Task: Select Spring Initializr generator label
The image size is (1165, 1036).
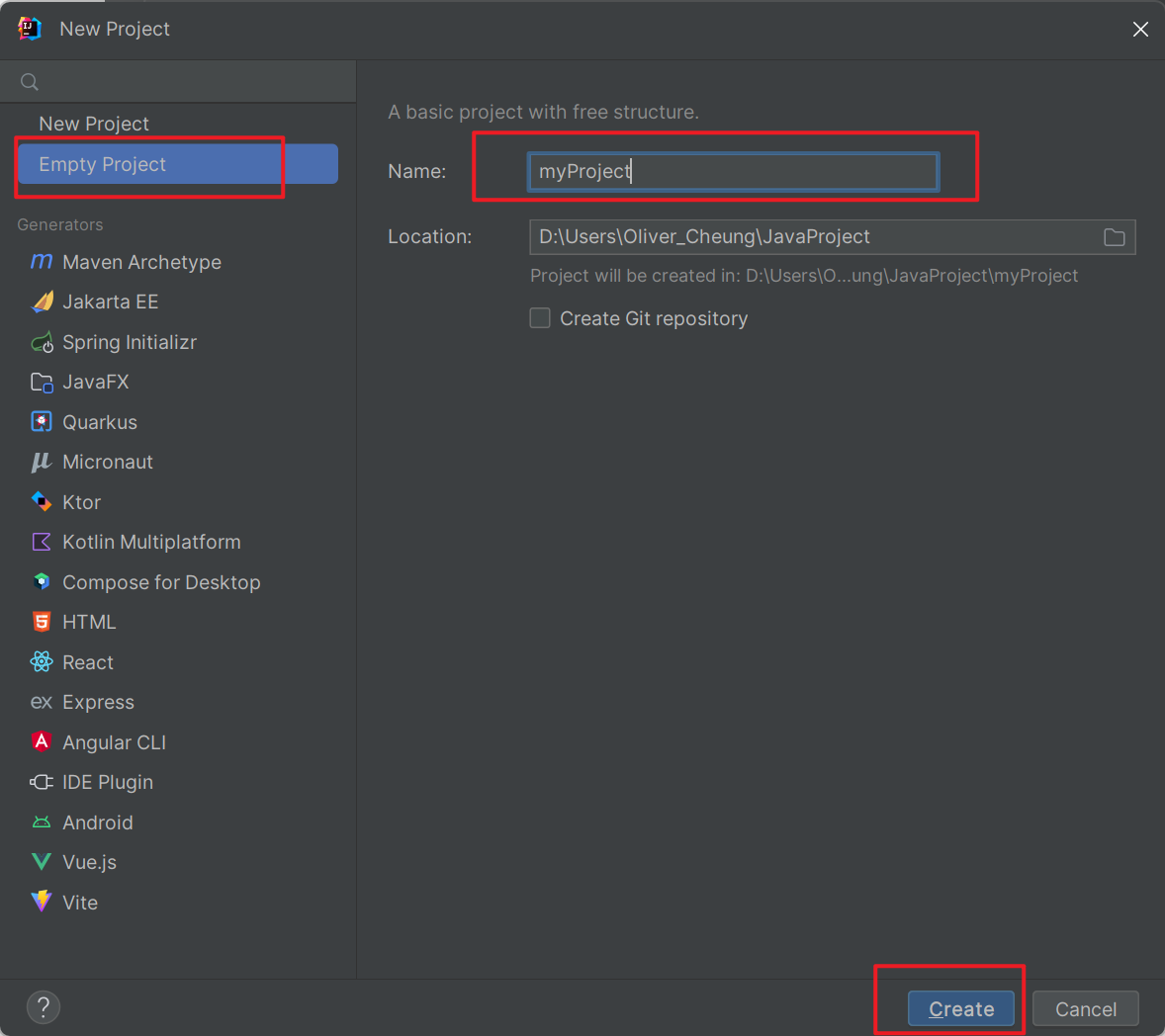Action: (x=130, y=342)
